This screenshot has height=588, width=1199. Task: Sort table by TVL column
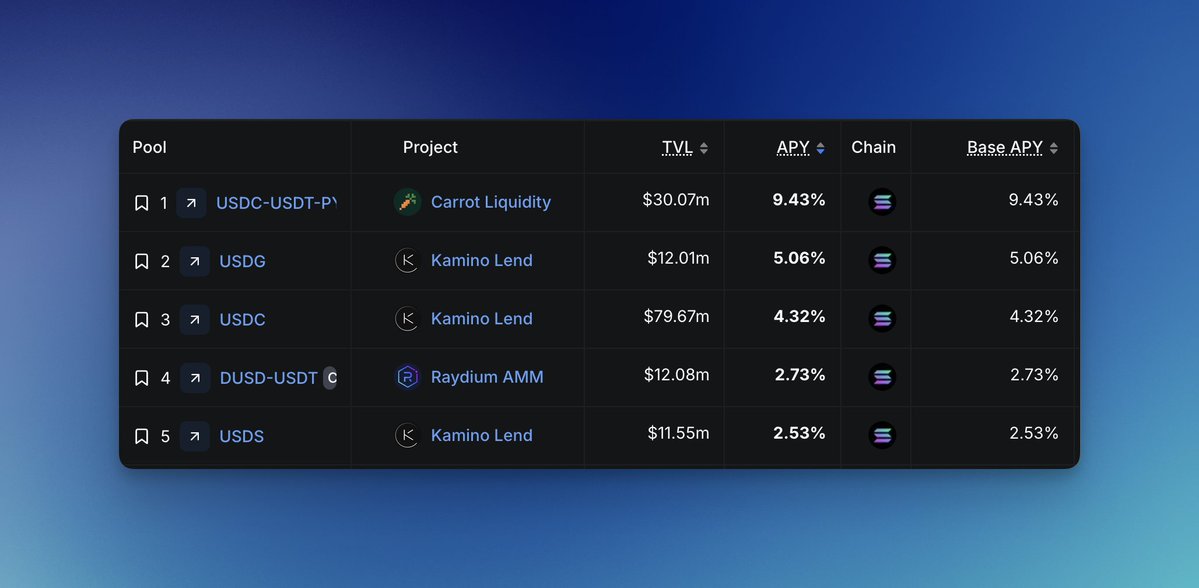[685, 148]
